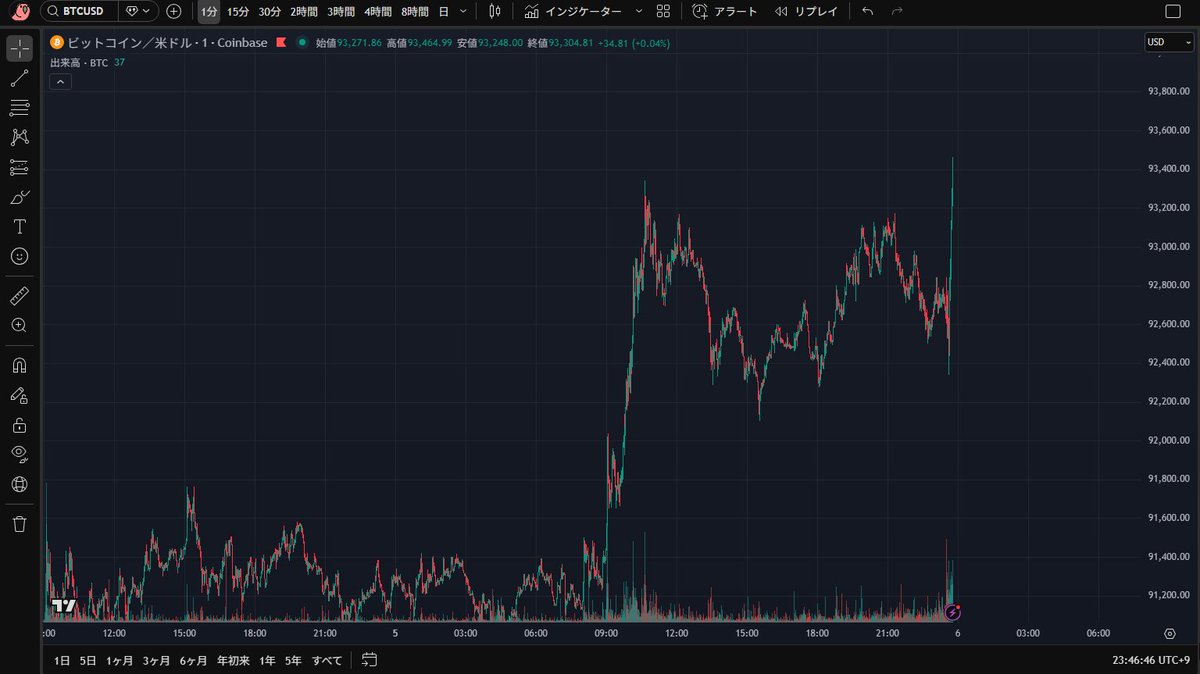The image size is (1200, 674).
Task: Set range to 3ヶ月
Action: pos(156,660)
